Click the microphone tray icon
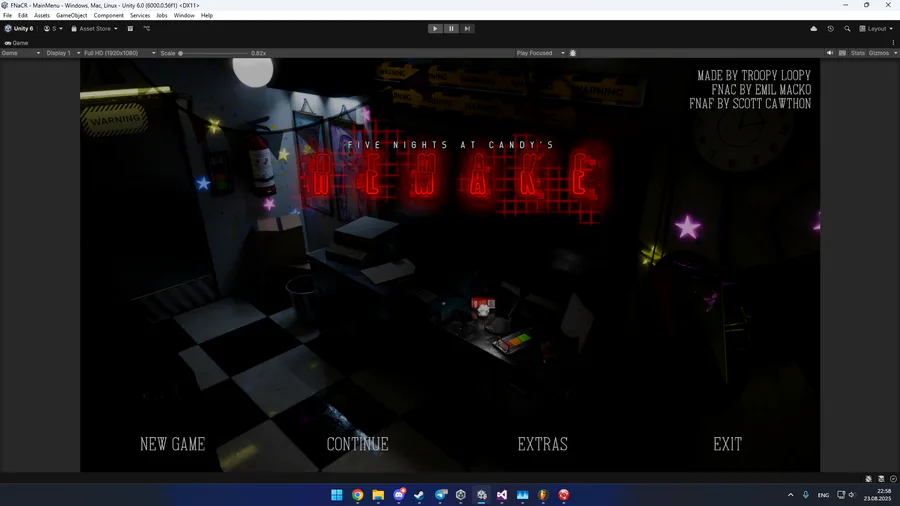The height and width of the screenshot is (506, 900). pos(805,495)
